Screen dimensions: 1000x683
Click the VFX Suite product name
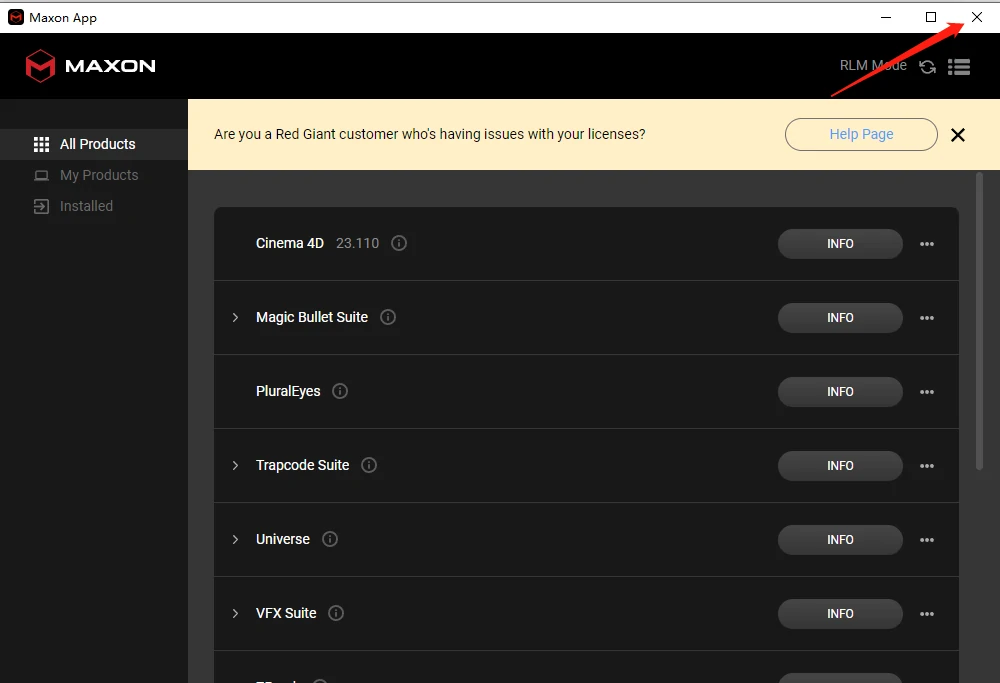(x=286, y=613)
